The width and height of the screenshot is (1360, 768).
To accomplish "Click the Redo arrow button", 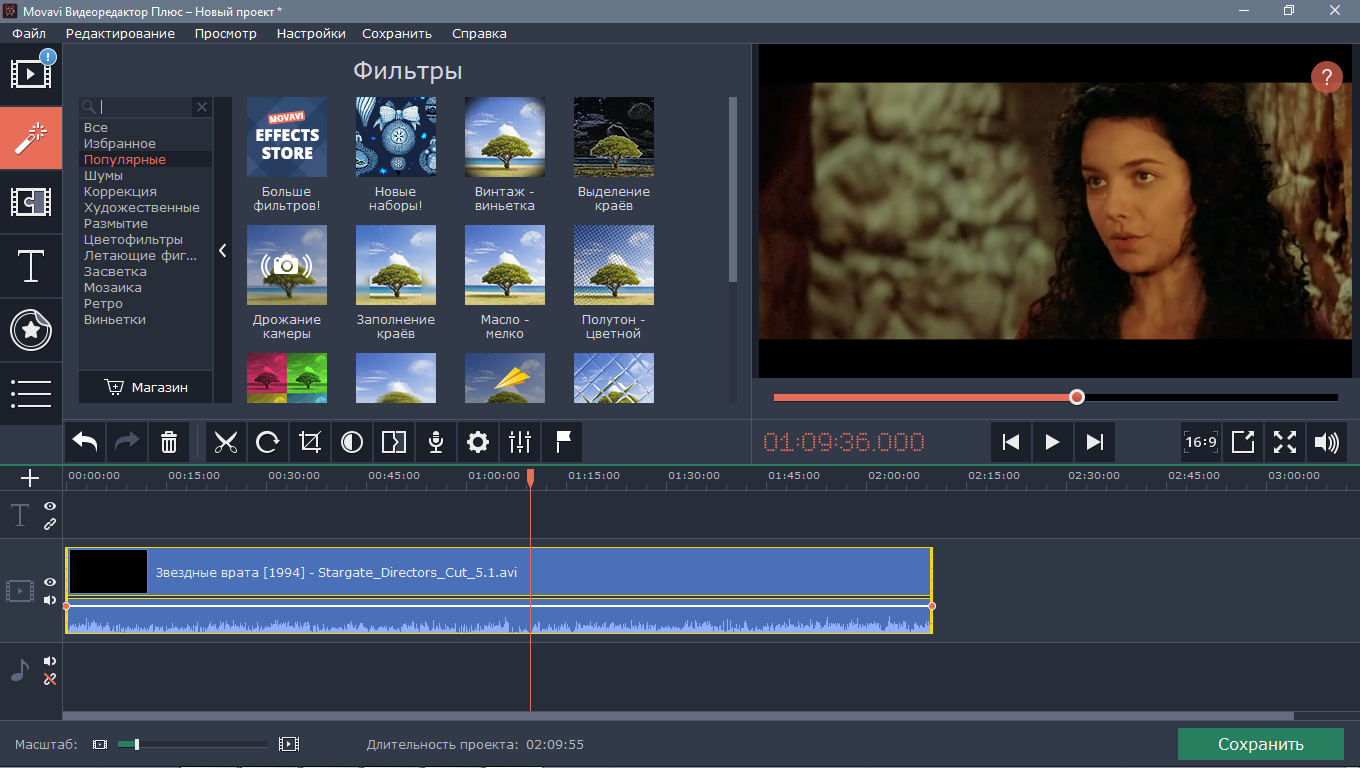I will [127, 442].
